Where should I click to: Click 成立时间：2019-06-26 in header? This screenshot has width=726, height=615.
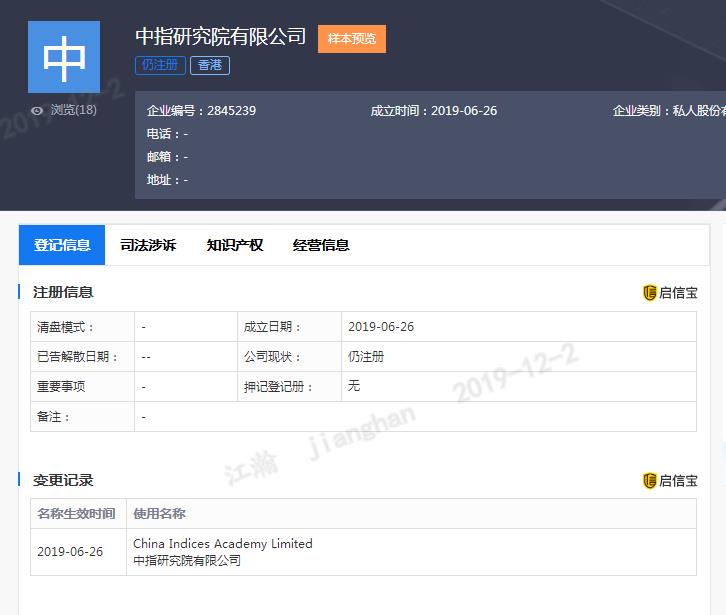coord(434,111)
